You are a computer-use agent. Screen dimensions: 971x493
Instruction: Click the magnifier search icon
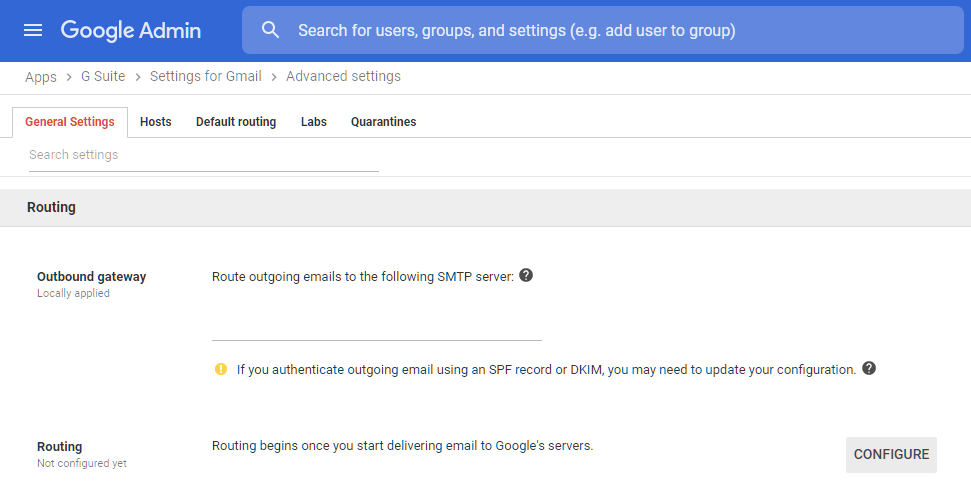[x=270, y=30]
